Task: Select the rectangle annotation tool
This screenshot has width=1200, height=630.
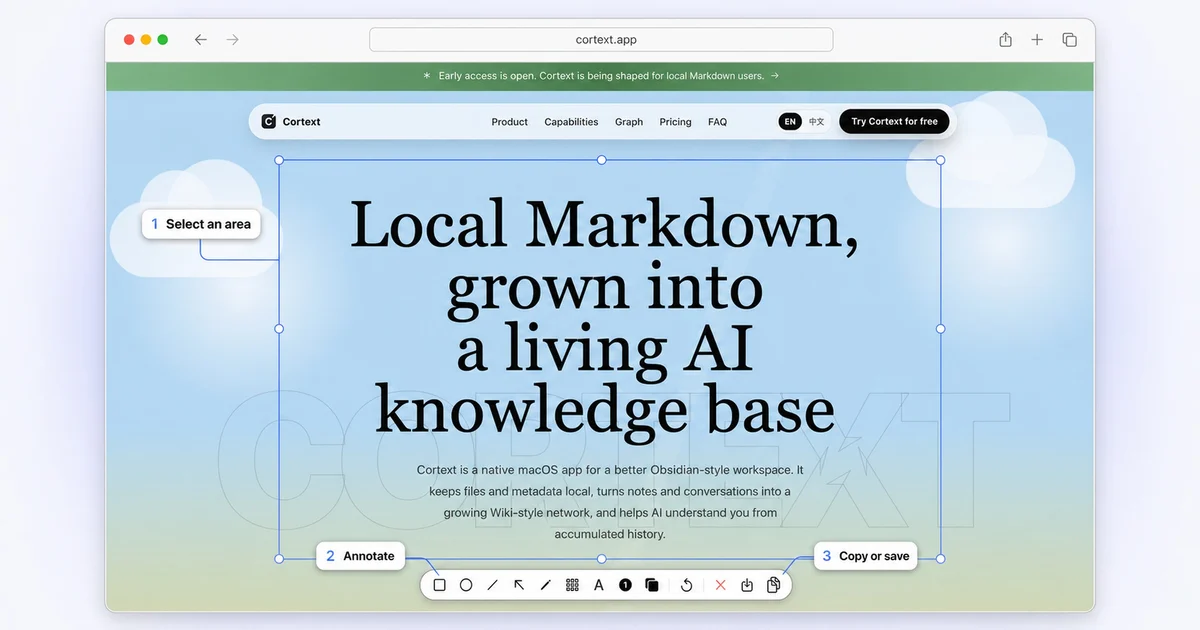Action: click(x=439, y=585)
